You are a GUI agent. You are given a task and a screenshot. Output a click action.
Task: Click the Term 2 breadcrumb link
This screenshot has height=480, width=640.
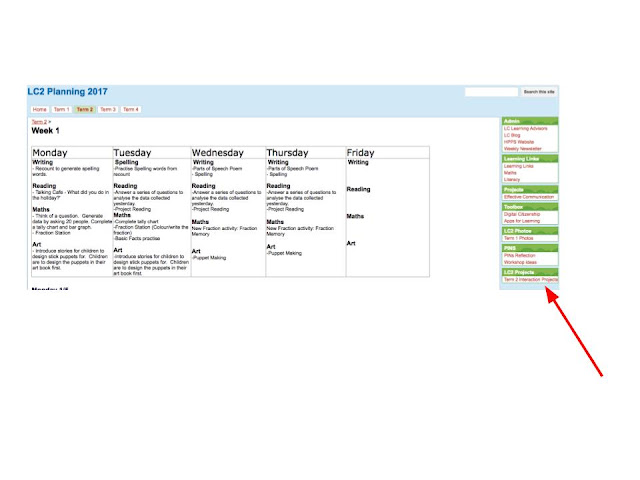pyautogui.click(x=39, y=122)
